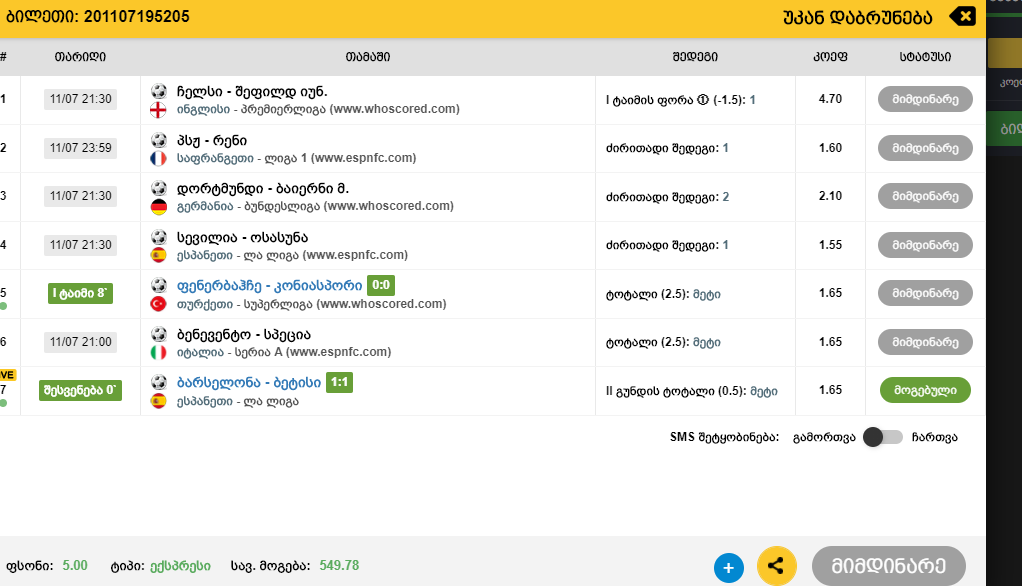Click იტალია league link in row 6
Viewport: 1022px width, 586px height.
[x=200, y=353]
